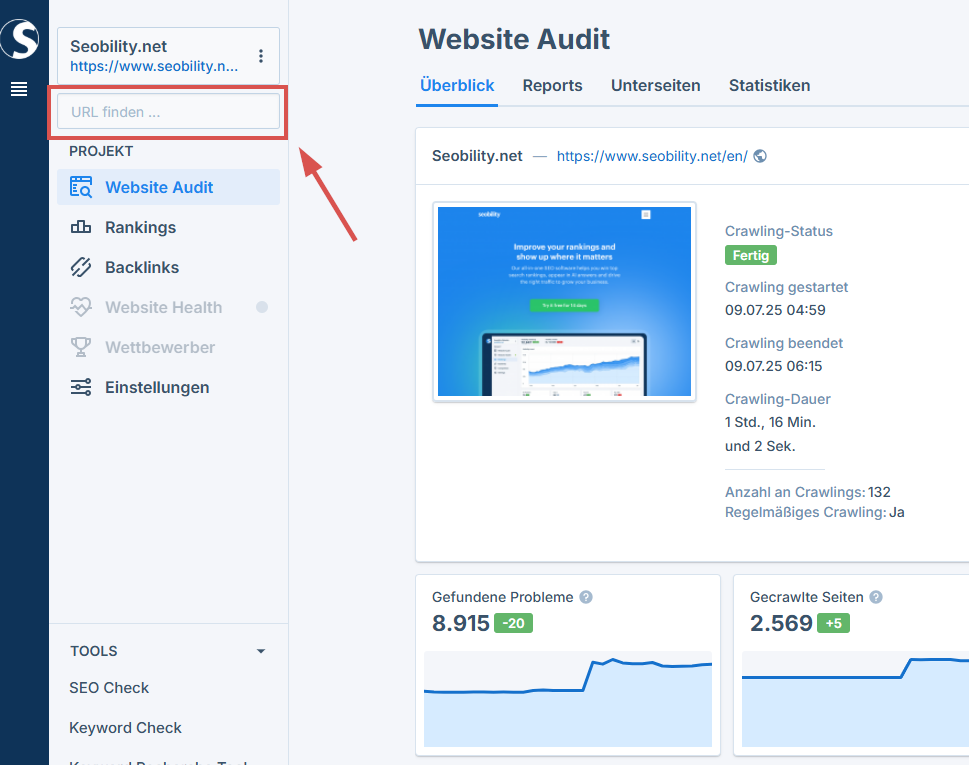
Task: Click help icon beside Gecrawlte Seiten
Action: [x=876, y=597]
